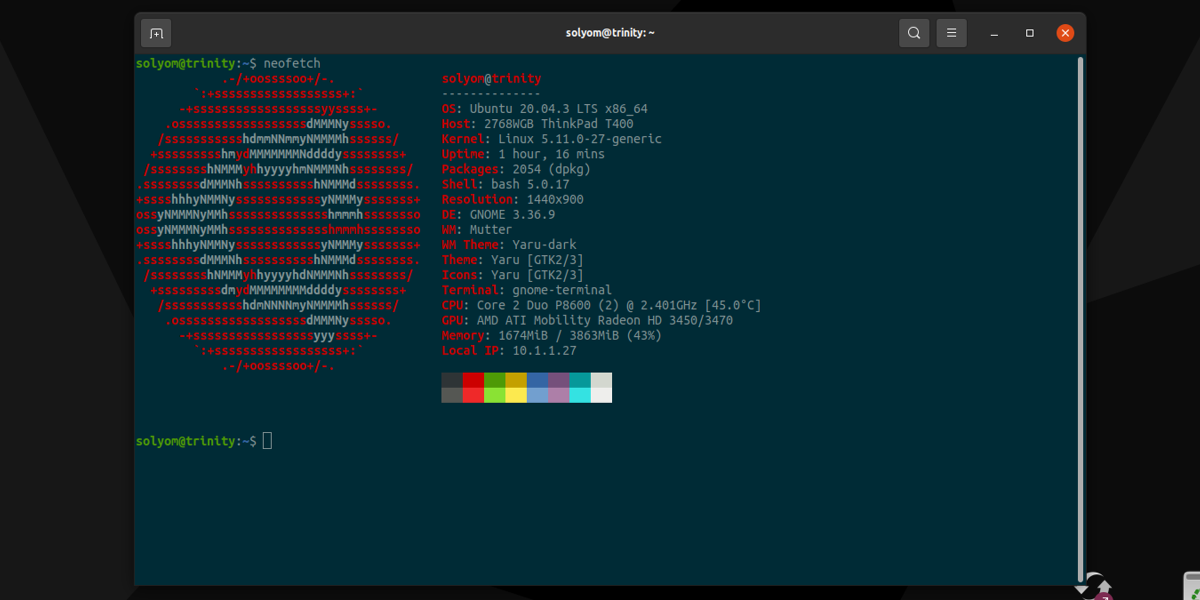
Task: Click the yellow color block in bottom row
Action: (516, 395)
